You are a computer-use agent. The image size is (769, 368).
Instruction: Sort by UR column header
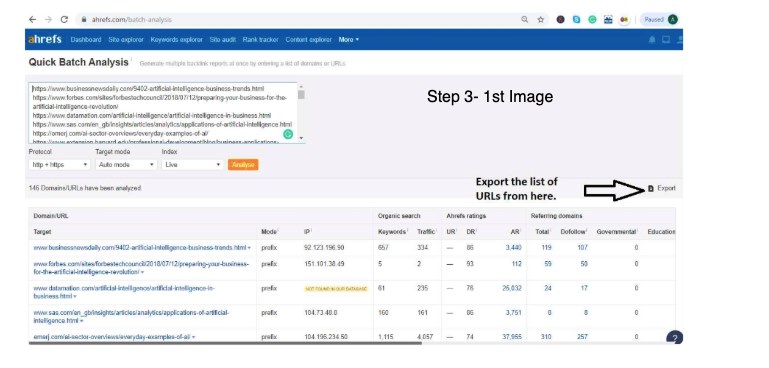click(452, 232)
